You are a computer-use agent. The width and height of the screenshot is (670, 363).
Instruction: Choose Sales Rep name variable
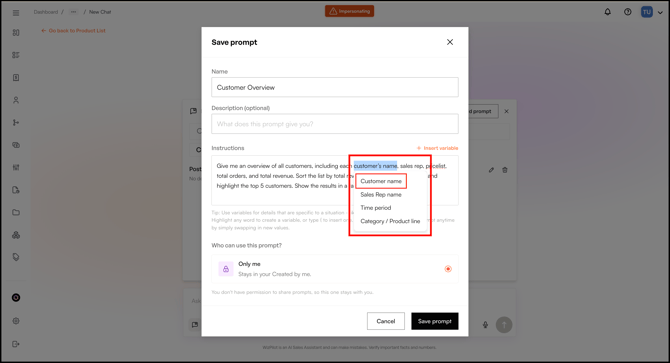(x=381, y=195)
